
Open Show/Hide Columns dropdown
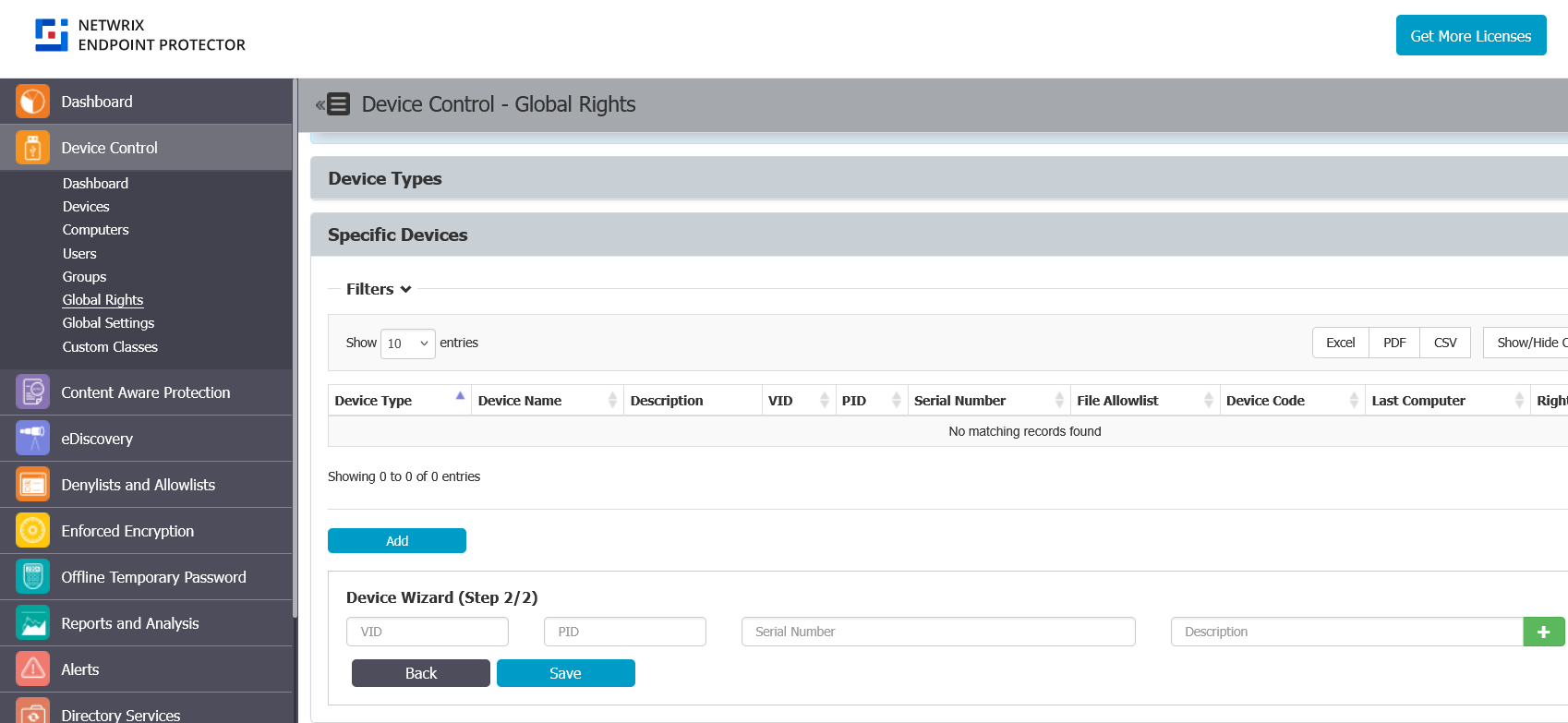pyautogui.click(x=1526, y=343)
